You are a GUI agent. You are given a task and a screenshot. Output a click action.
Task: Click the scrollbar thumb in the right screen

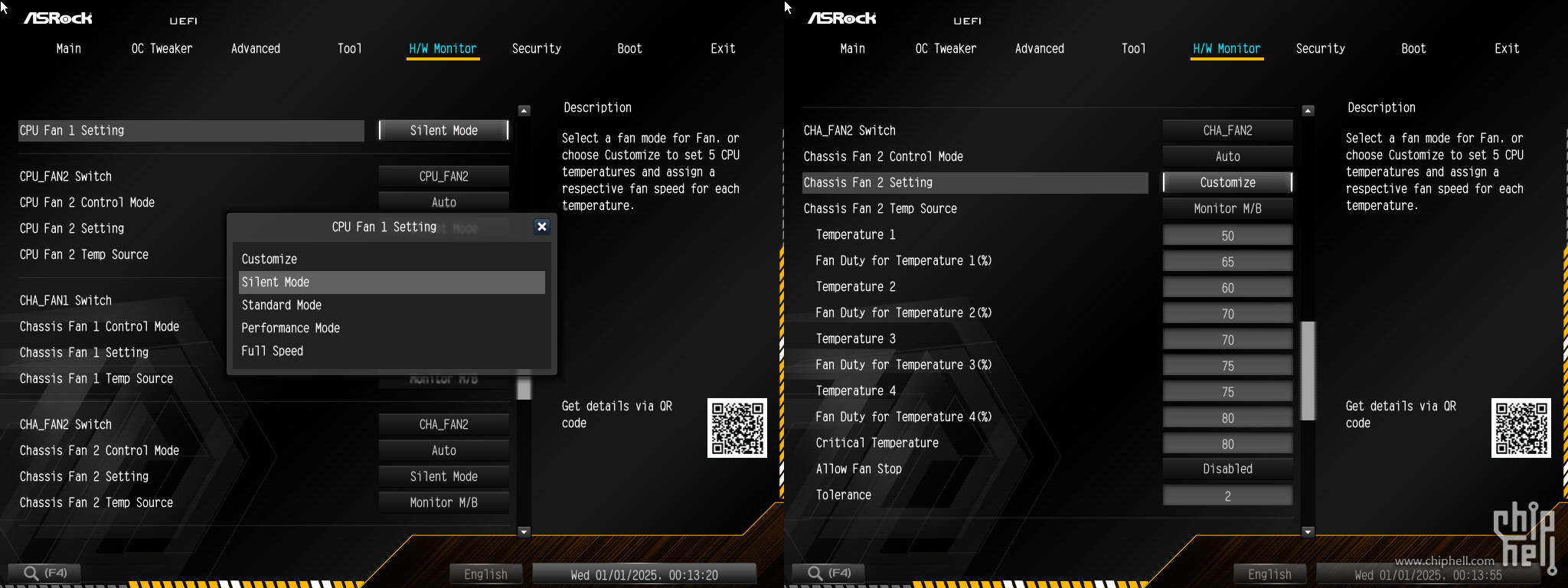click(x=1308, y=371)
